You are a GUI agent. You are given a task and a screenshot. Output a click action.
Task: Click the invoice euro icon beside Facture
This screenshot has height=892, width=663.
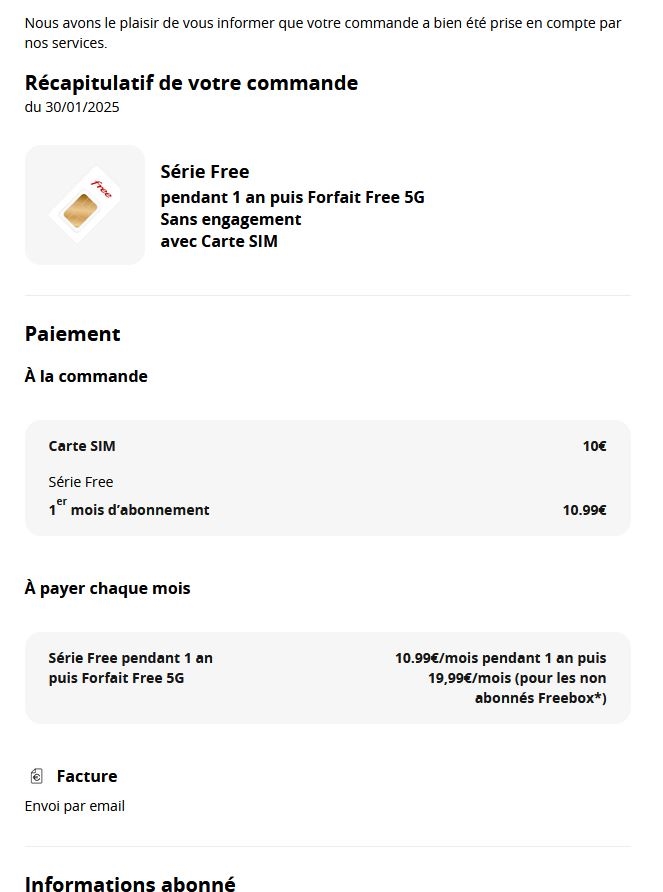pyautogui.click(x=37, y=776)
